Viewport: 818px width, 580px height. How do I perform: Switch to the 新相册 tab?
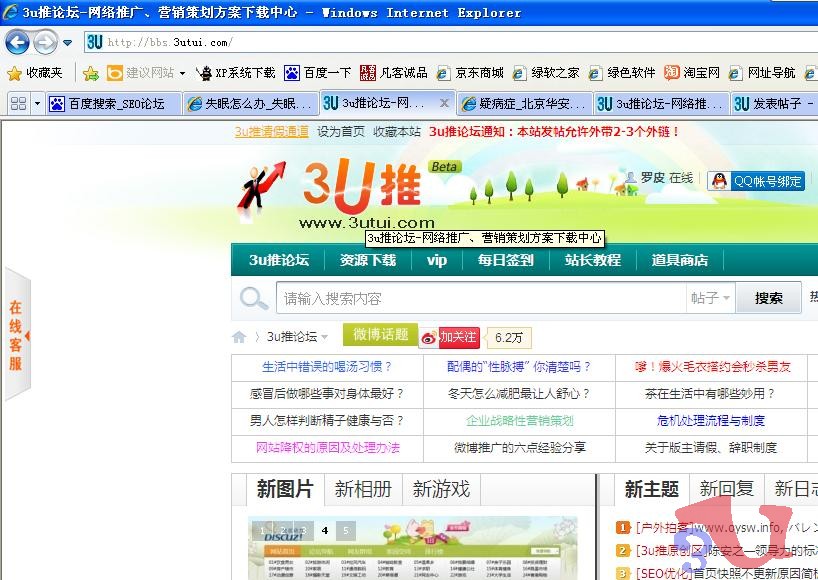(x=362, y=490)
